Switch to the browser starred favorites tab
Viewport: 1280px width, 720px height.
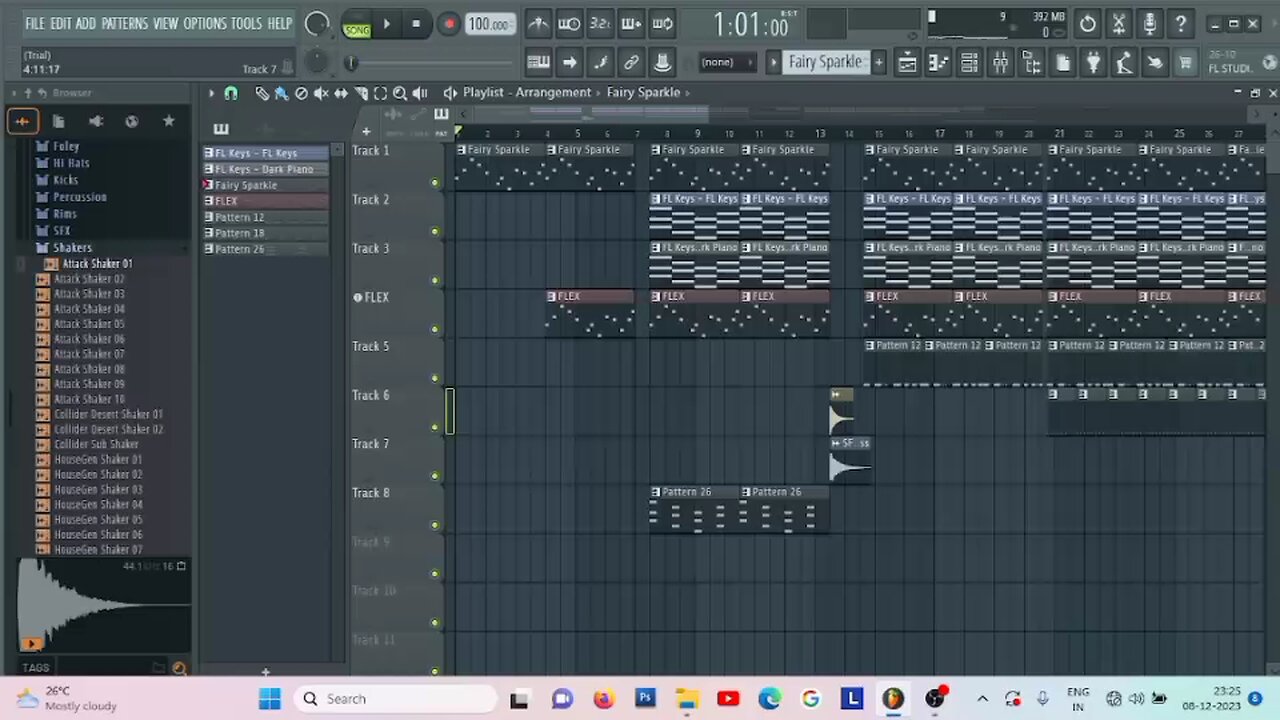coord(169,121)
